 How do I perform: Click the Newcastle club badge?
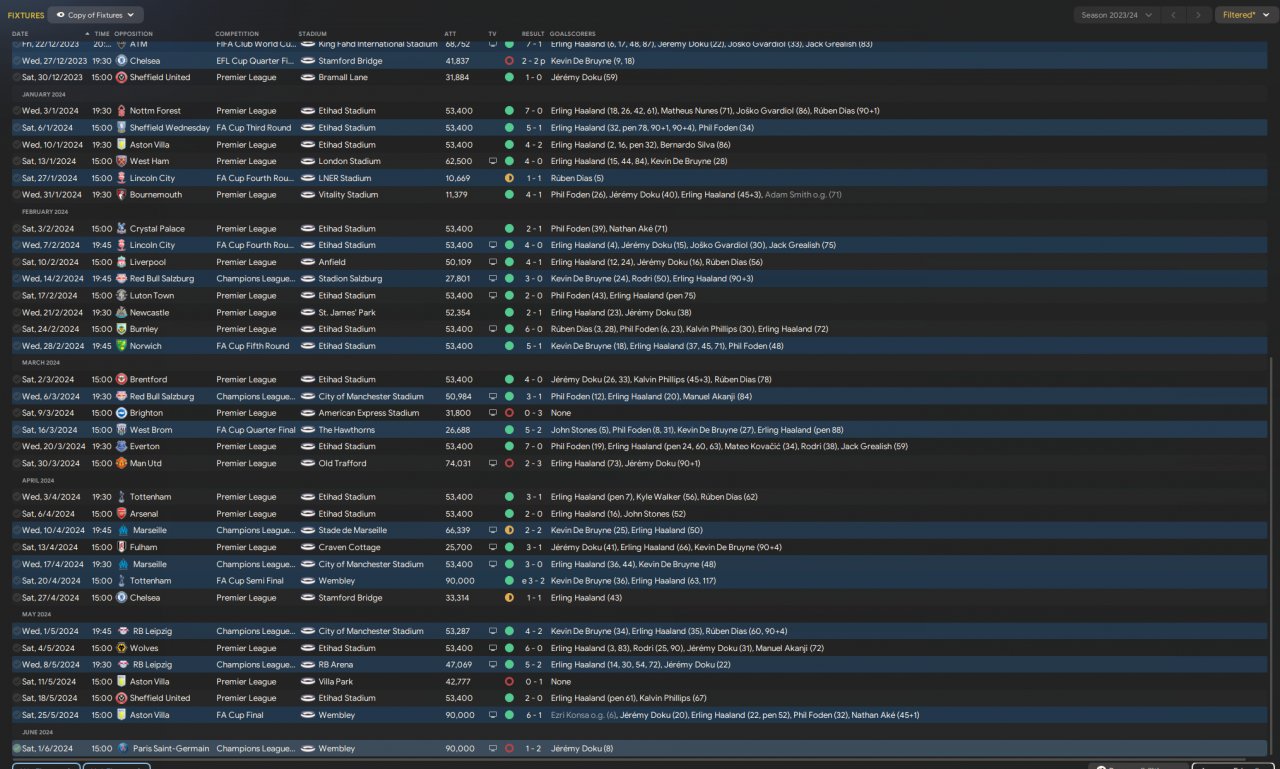tap(121, 312)
